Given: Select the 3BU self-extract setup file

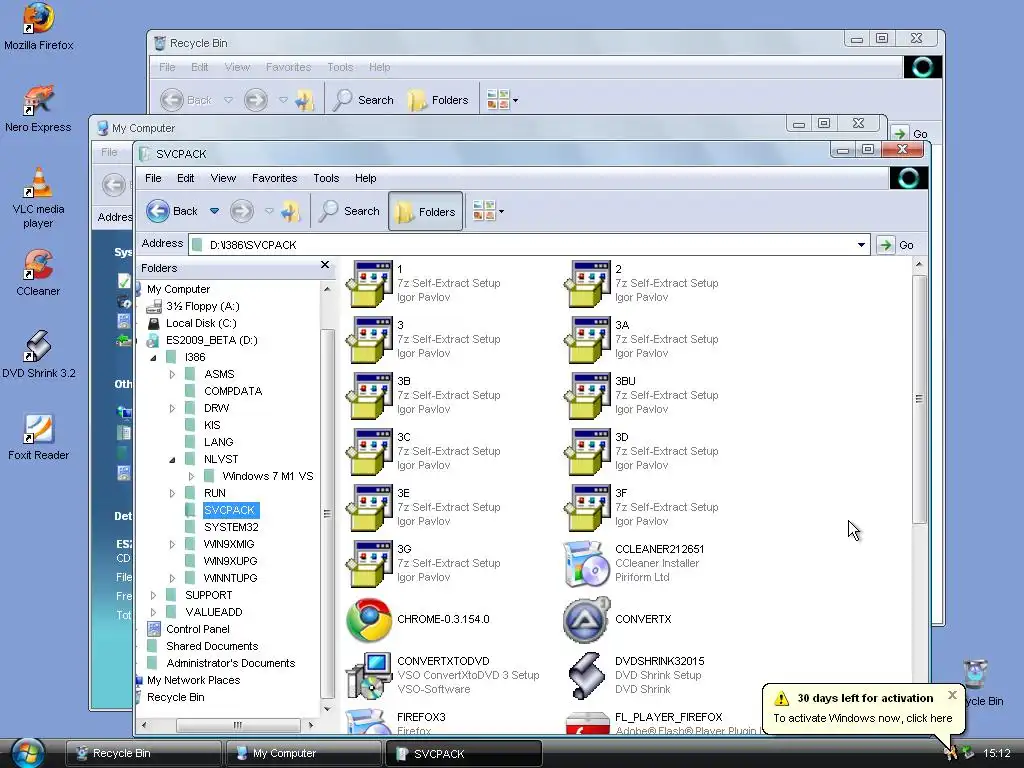Looking at the screenshot, I should click(643, 396).
